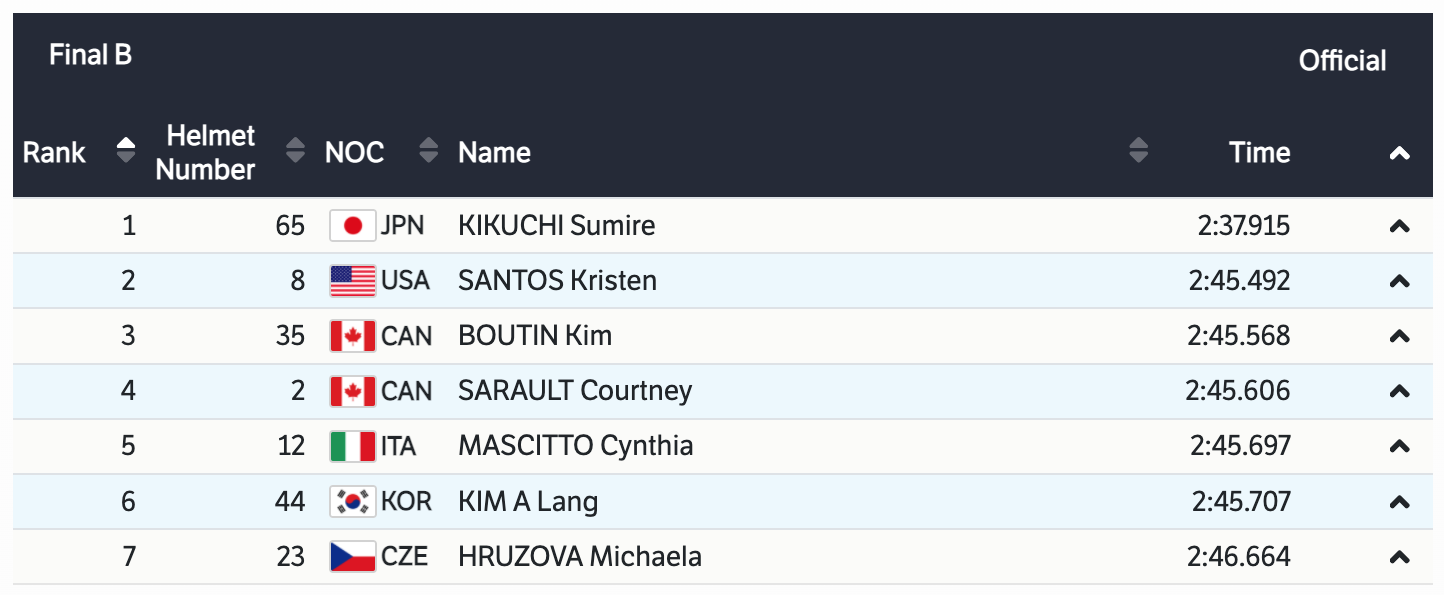The width and height of the screenshot is (1444, 595).
Task: Click the Canada flag beside SARAULT Courtney
Action: pos(352,391)
